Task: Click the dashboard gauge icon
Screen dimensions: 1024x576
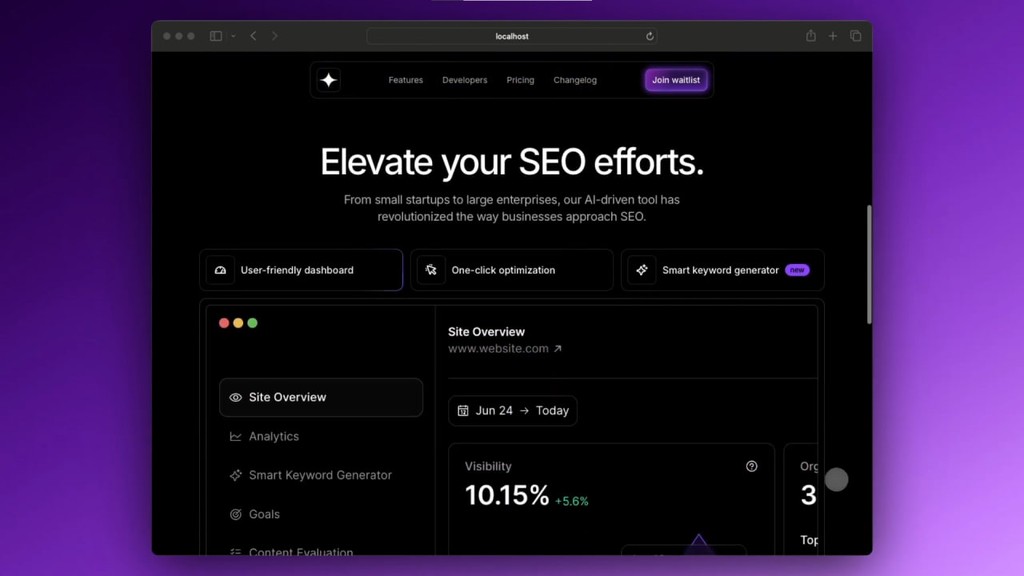Action: point(220,270)
